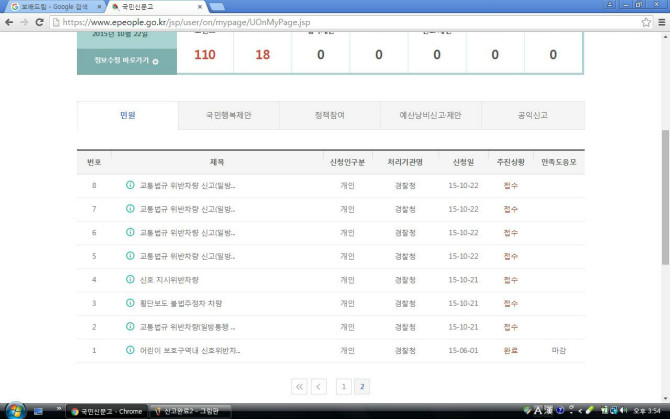Click the info icon beside 어린이 보호구역내 신호위반차
The image size is (670, 419).
click(x=130, y=350)
